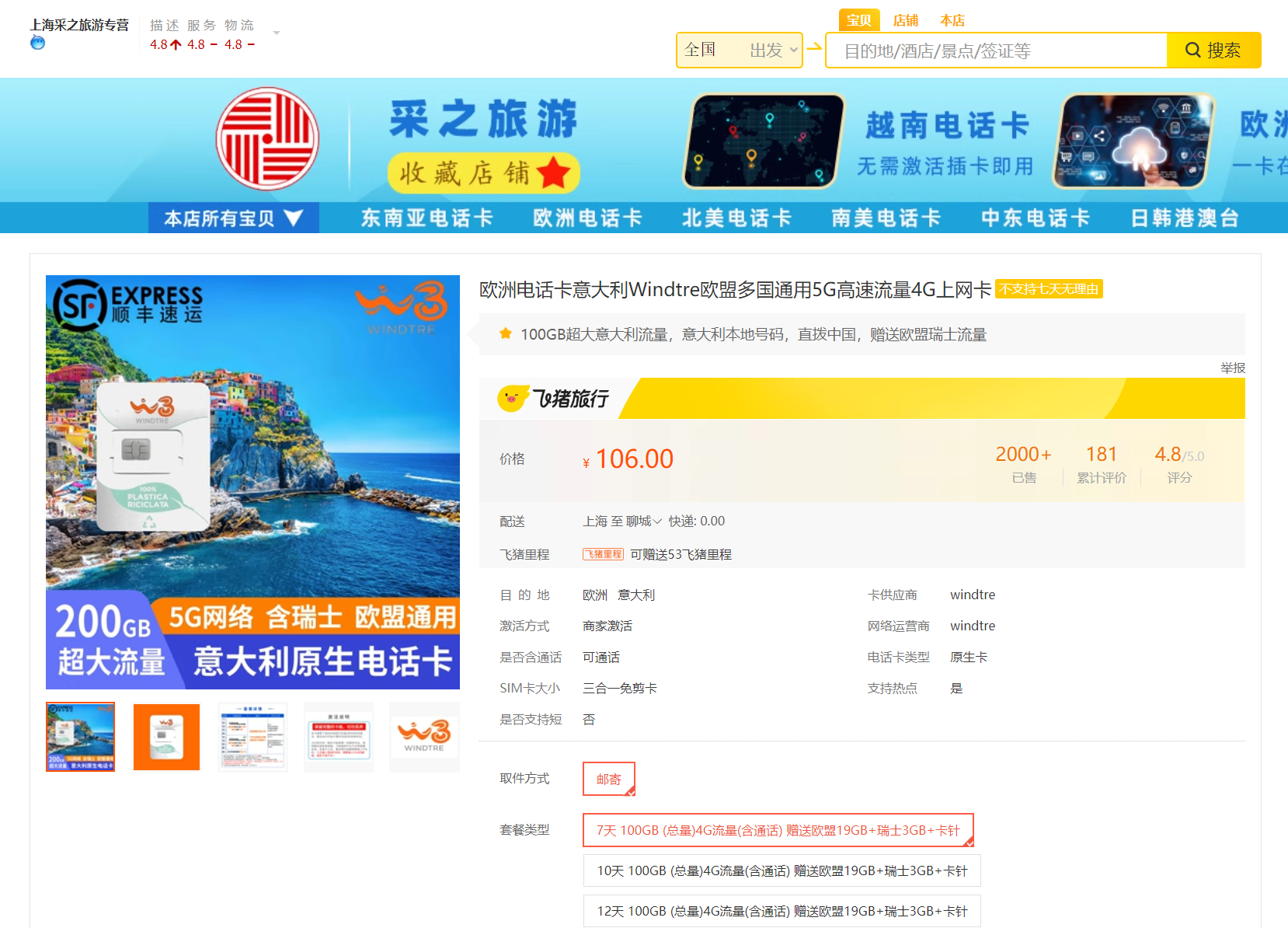This screenshot has width=1288, height=928.
Task: Click the yellow 搜索 search button
Action: pyautogui.click(x=1213, y=51)
